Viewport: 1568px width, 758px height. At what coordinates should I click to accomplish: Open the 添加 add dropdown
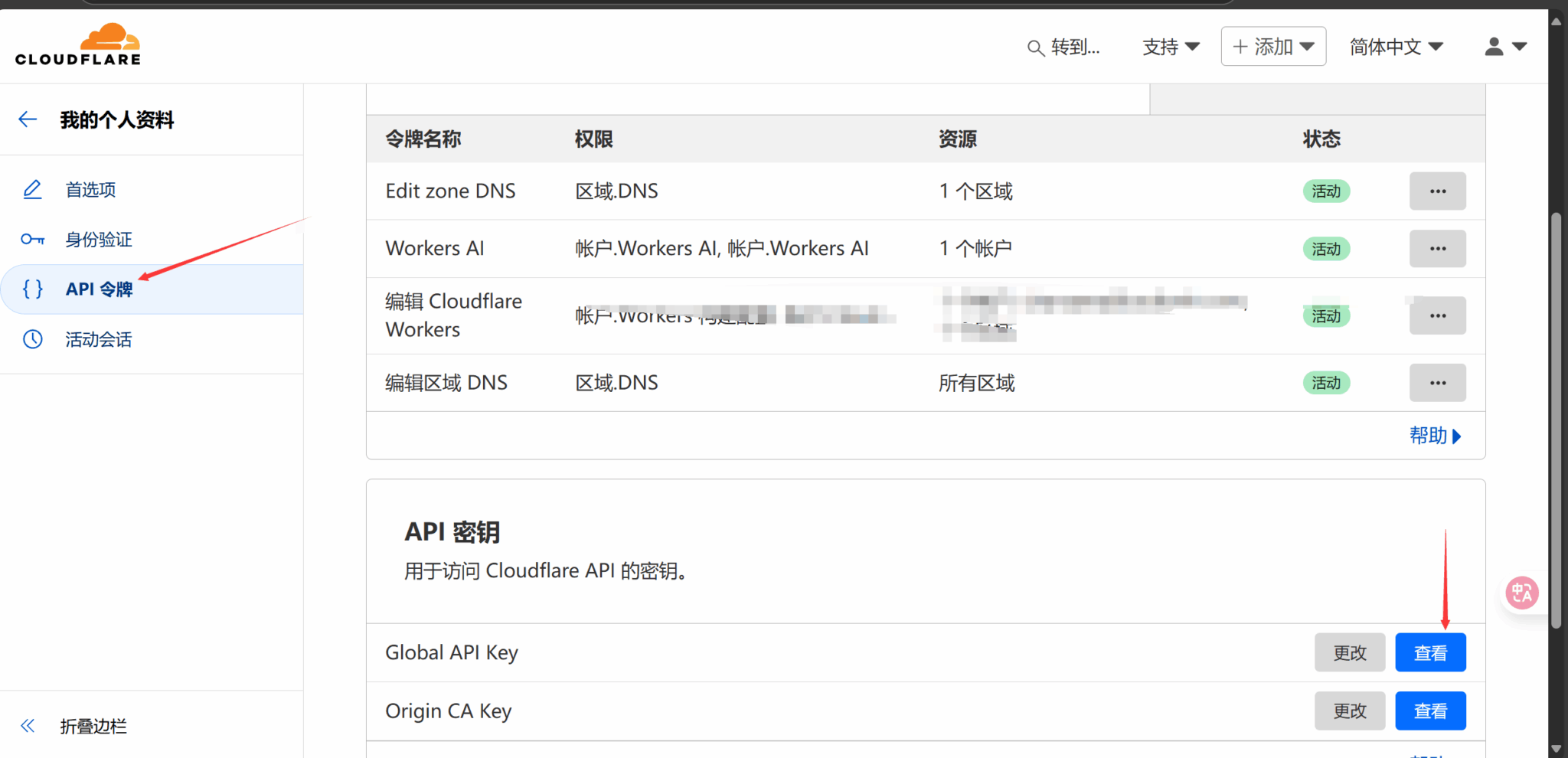click(1273, 47)
